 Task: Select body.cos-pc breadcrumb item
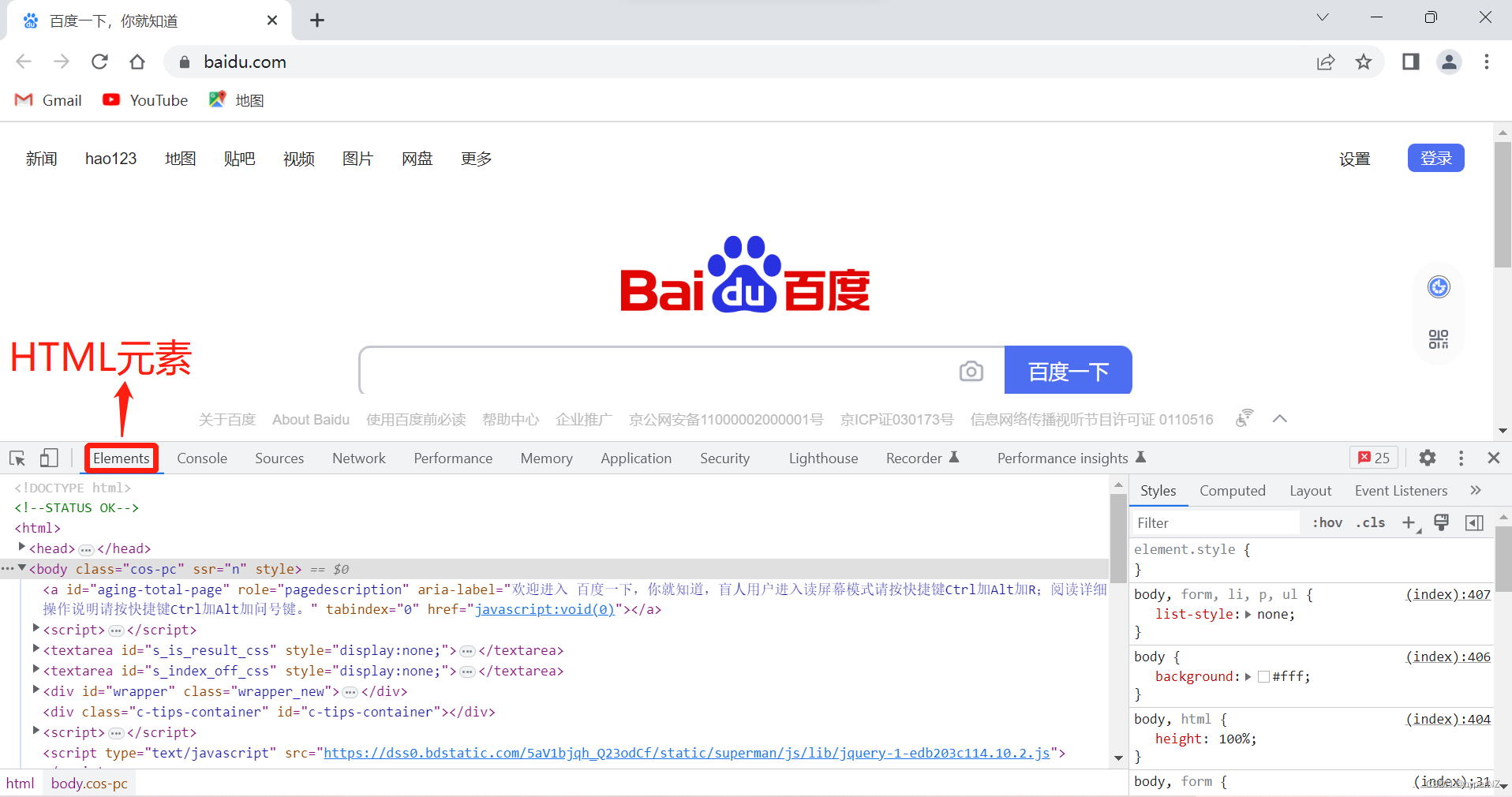[89, 784]
